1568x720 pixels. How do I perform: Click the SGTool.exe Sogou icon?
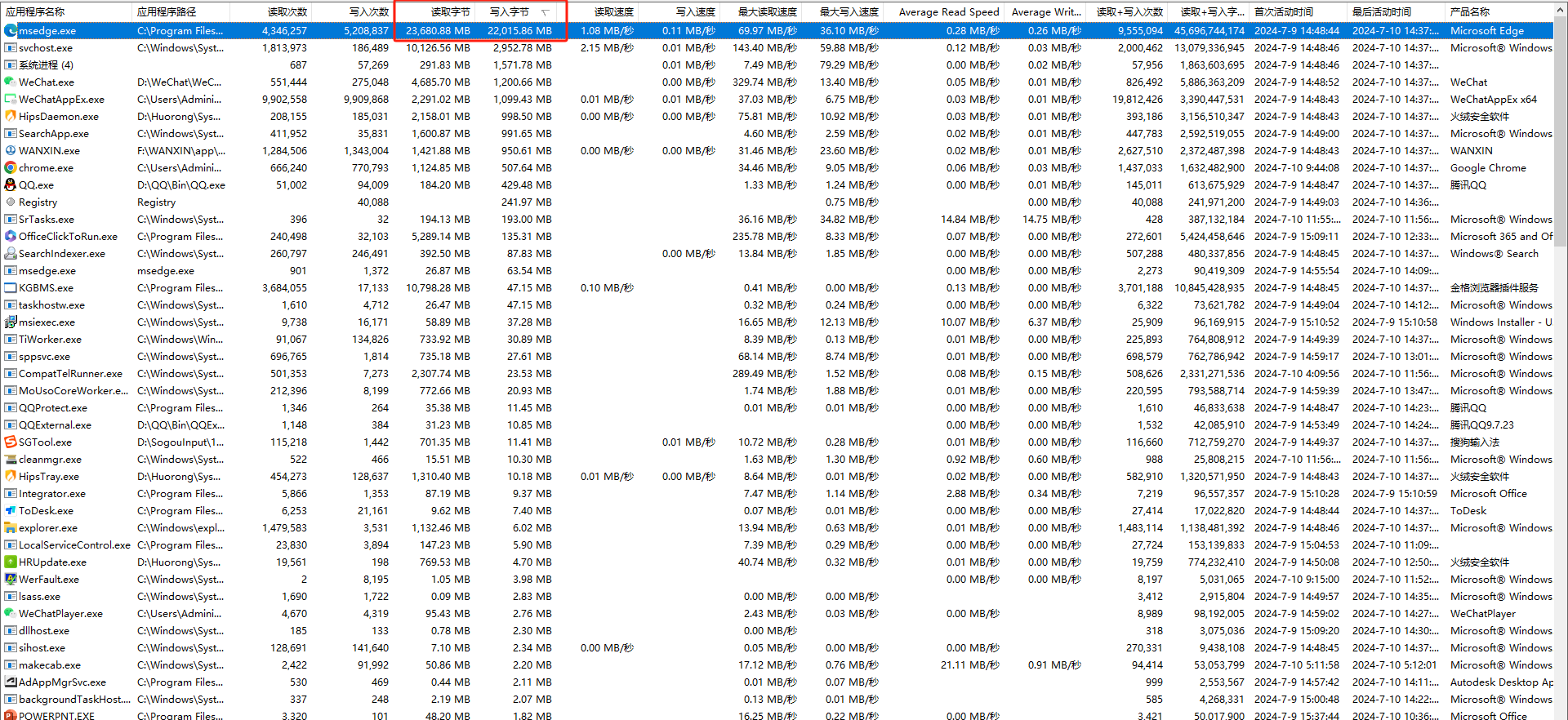(11, 442)
